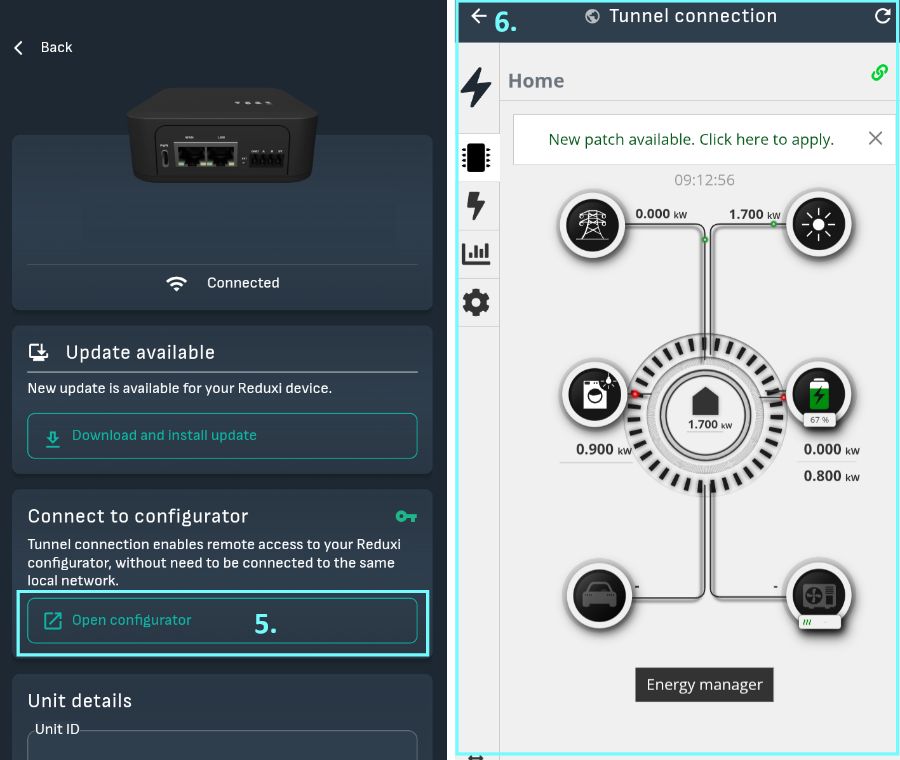Open the gear settings tab
The image size is (900, 760).
click(476, 303)
